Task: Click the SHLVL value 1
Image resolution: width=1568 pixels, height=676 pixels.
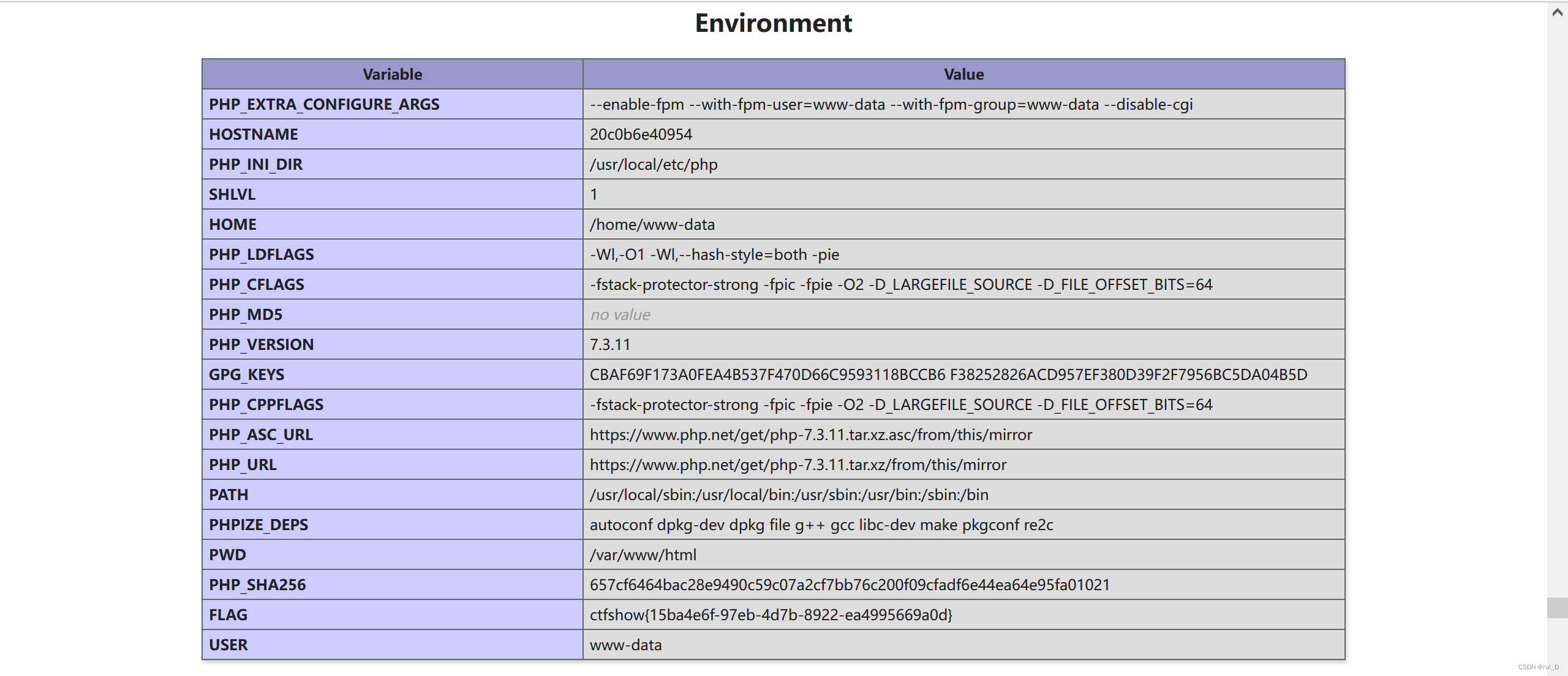Action: point(594,194)
